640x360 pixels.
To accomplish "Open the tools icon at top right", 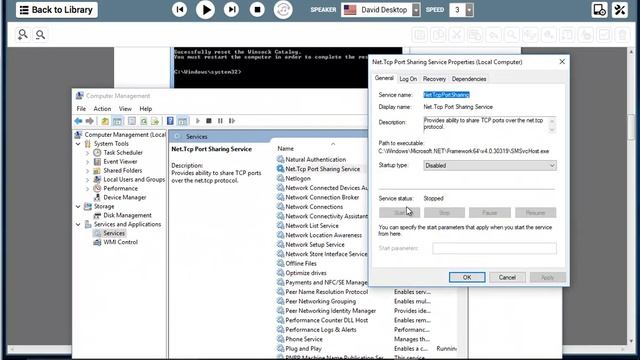I will tap(620, 10).
